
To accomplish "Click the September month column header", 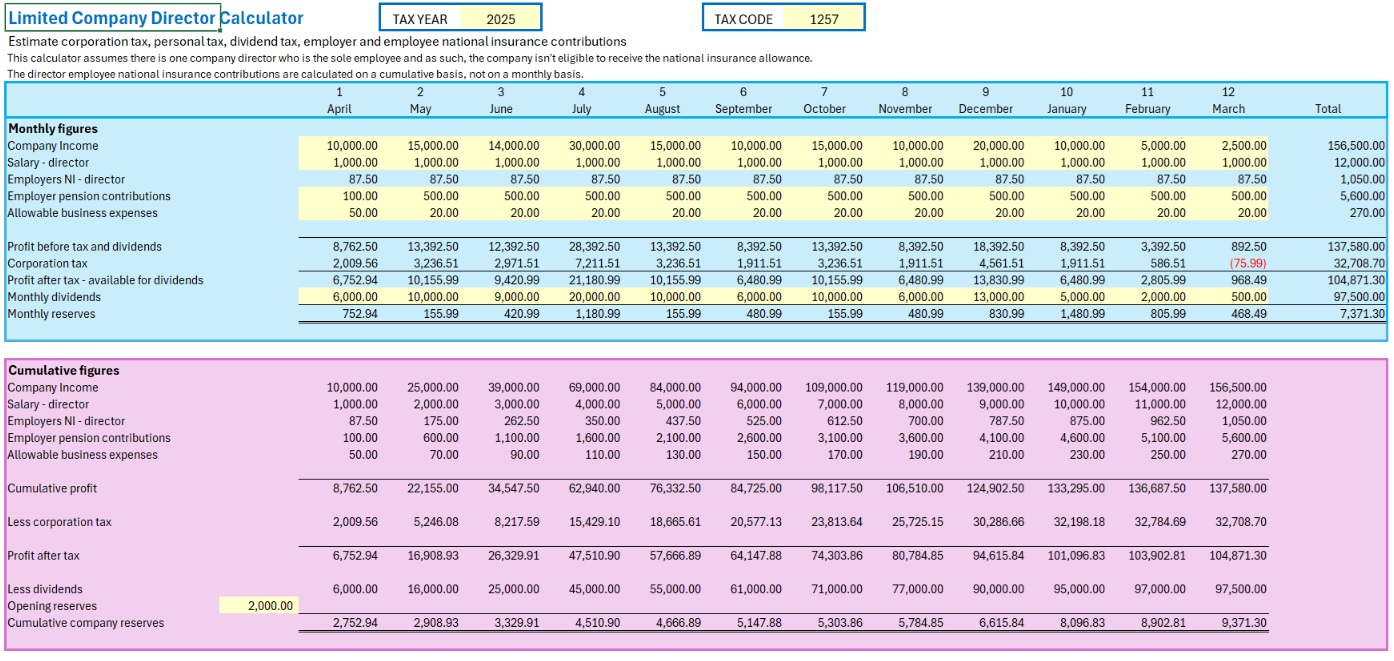I will pos(743,109).
